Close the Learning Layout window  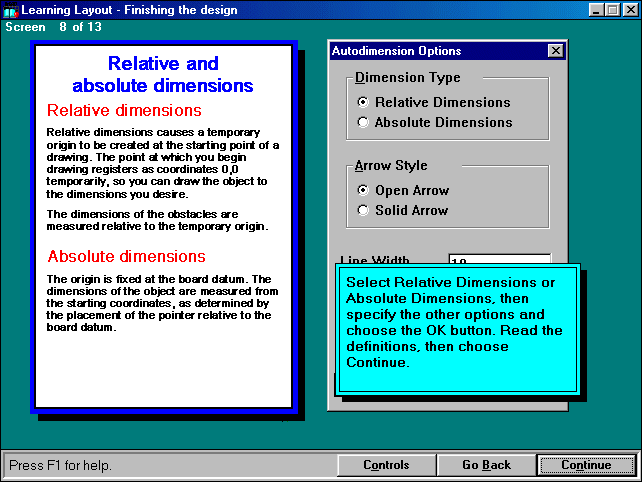pyautogui.click(x=629, y=10)
